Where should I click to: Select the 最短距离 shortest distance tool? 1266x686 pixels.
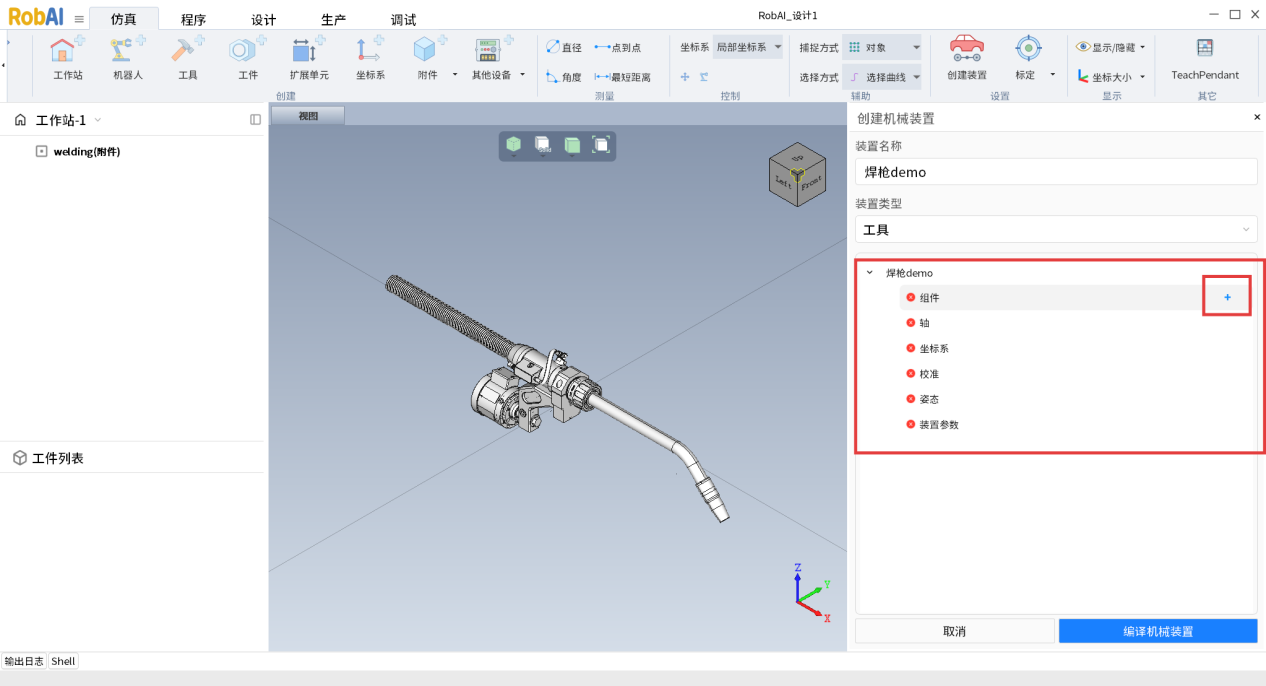[x=623, y=77]
